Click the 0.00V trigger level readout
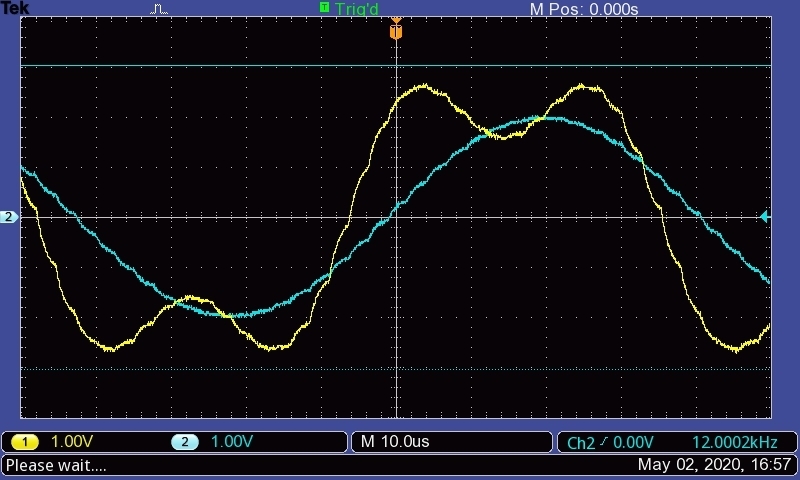This screenshot has height=480, width=800. [x=632, y=442]
